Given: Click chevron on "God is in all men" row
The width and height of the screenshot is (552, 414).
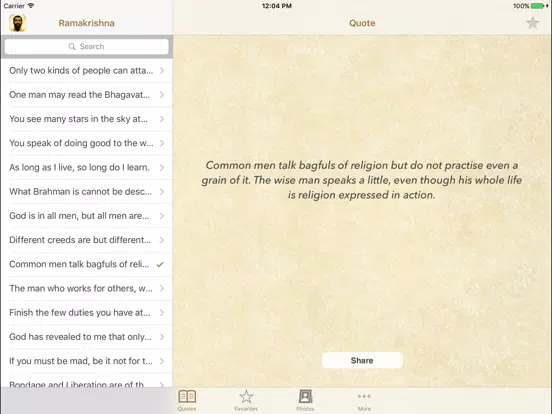Looking at the screenshot, I should click(162, 216).
